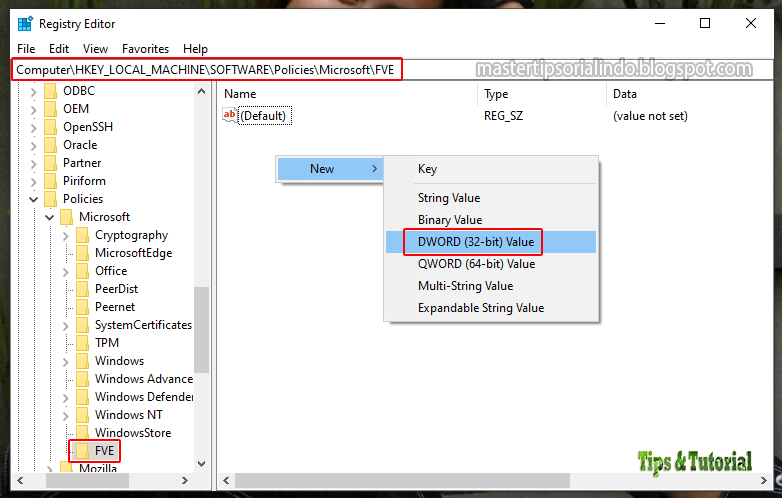The image size is (782, 498).
Task: Select the Windows Advanced tree item
Action: click(144, 379)
